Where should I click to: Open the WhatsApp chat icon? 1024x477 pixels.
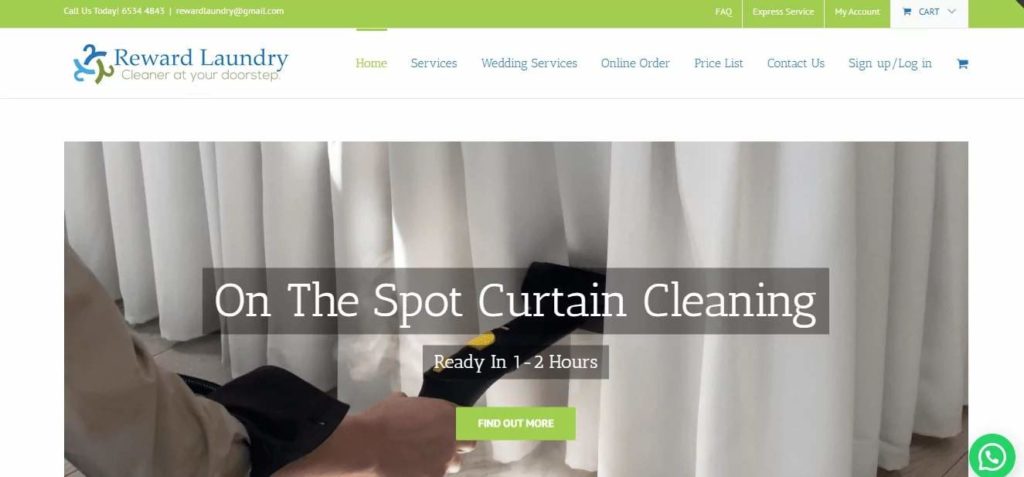[x=992, y=457]
